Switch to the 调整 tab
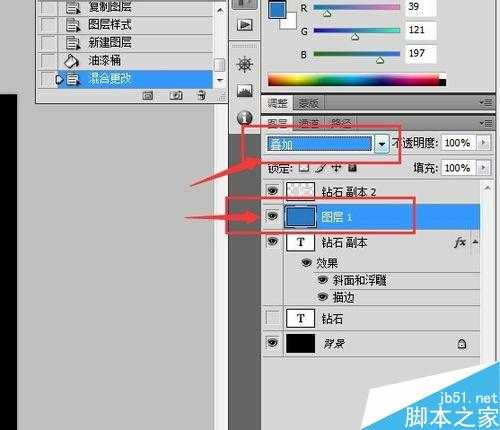 tap(277, 103)
